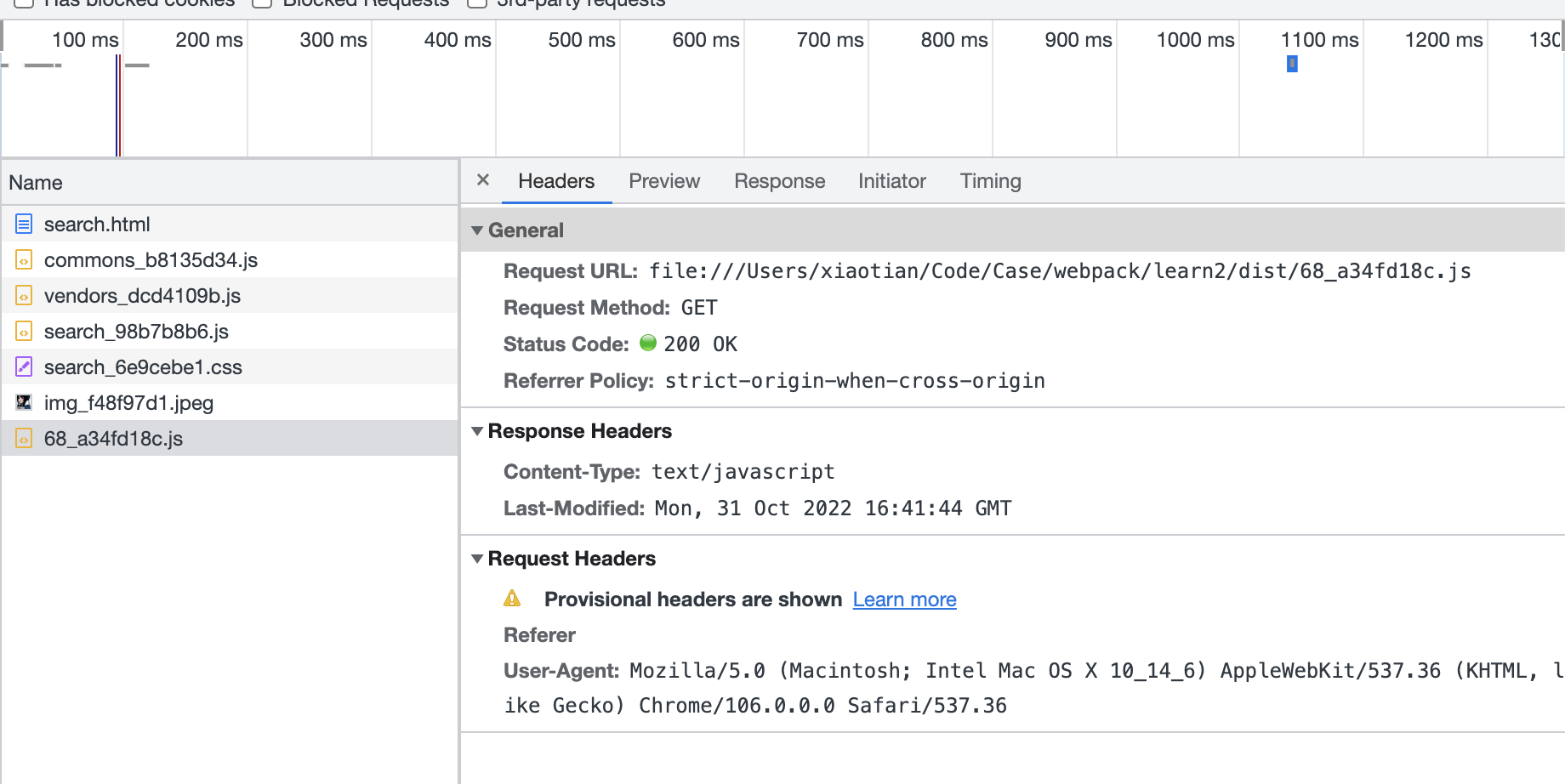This screenshot has width=1565, height=784.
Task: Select the search_98b7b8b6.js request
Action: (x=230, y=332)
